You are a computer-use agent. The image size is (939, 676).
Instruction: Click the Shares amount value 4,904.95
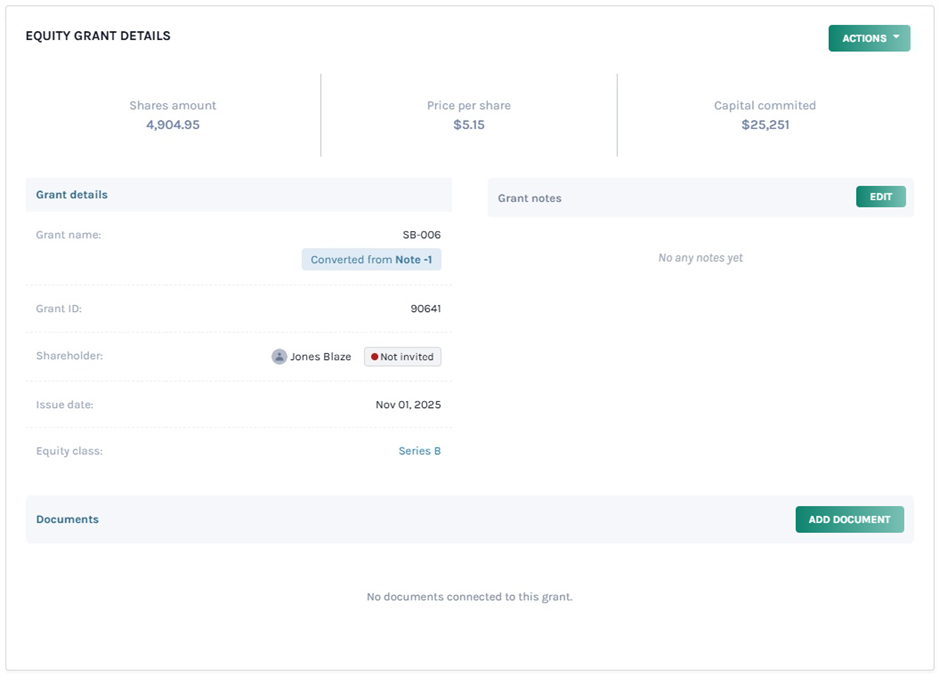tap(172, 125)
